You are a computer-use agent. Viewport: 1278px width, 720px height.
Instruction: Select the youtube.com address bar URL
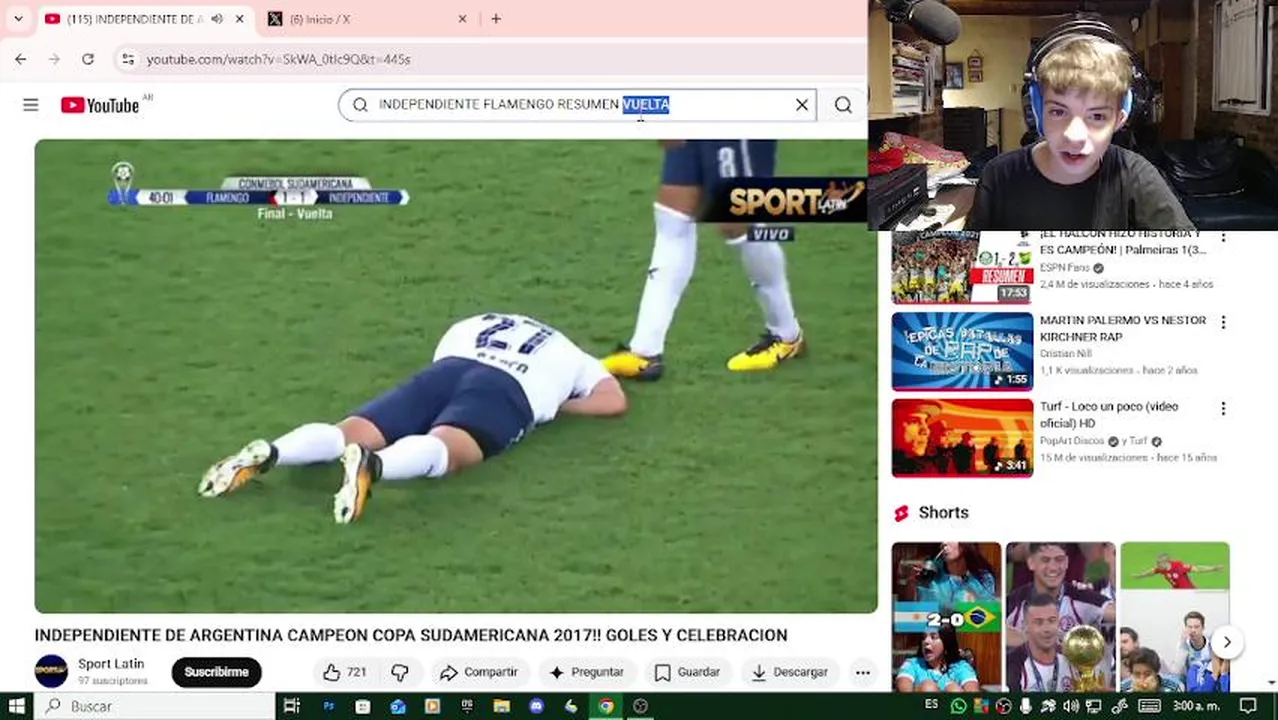click(279, 59)
